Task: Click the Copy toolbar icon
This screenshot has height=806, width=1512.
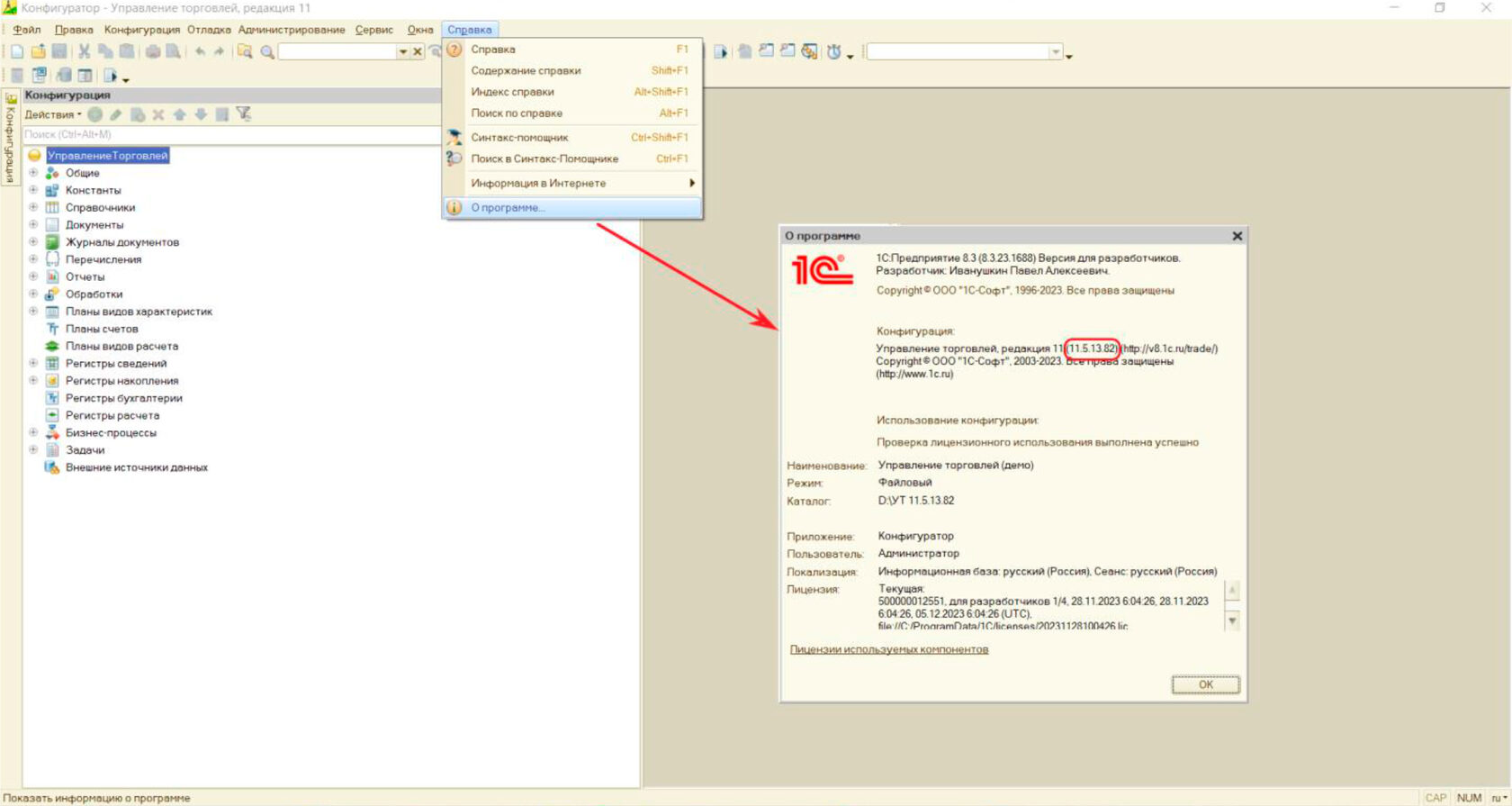Action: coord(105,51)
